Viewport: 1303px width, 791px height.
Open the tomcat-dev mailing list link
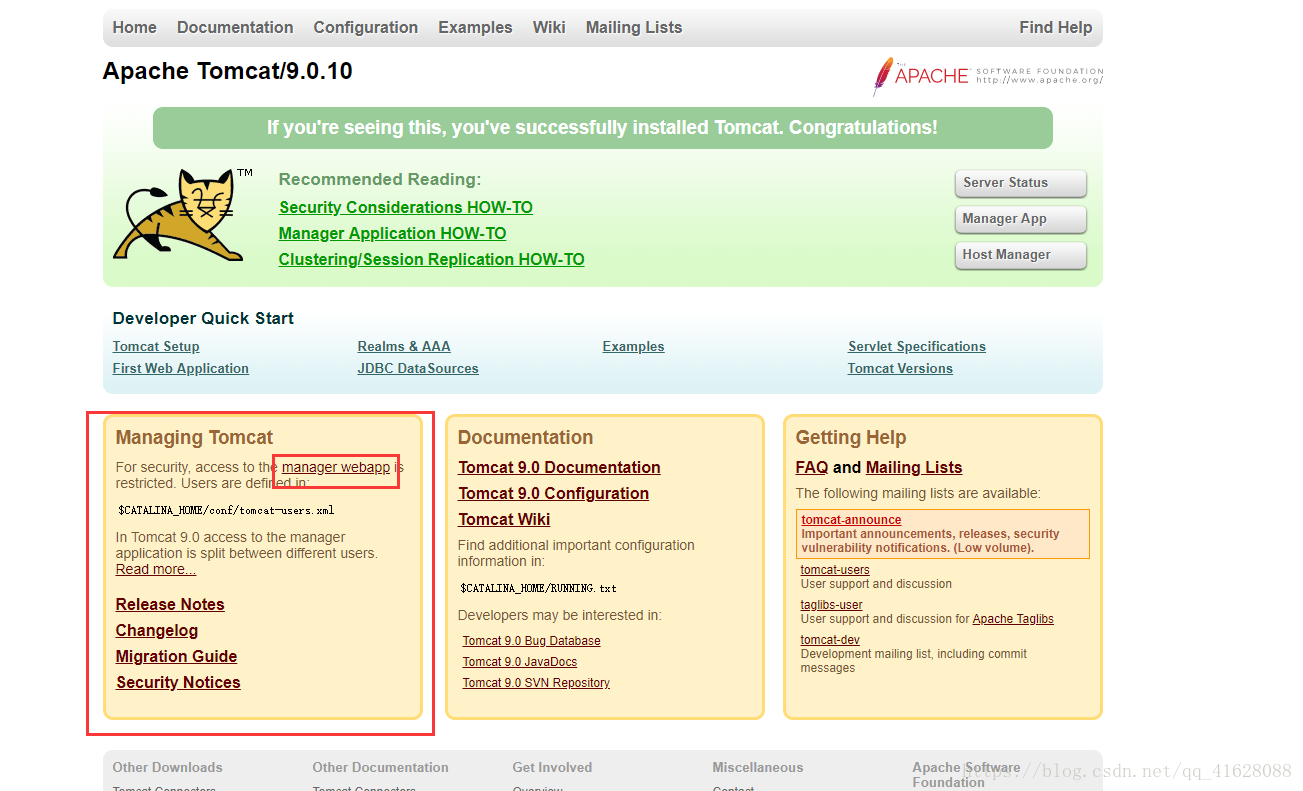(830, 640)
